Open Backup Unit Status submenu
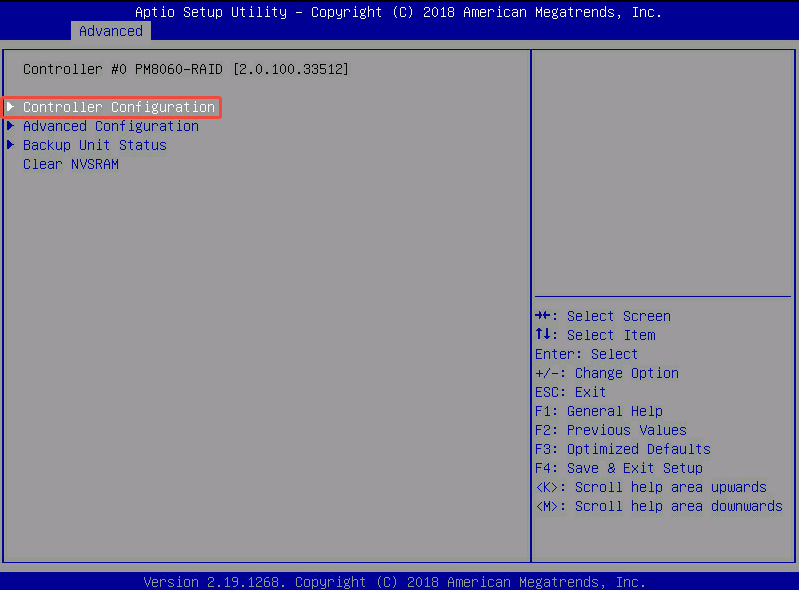 pyautogui.click(x=95, y=145)
